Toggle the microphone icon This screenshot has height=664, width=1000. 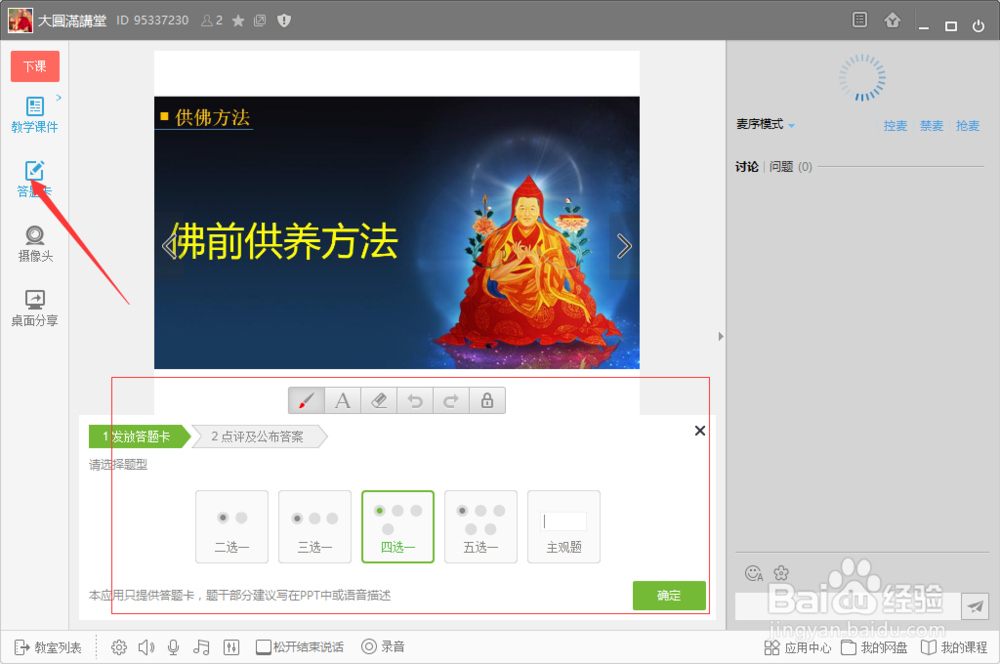point(173,647)
